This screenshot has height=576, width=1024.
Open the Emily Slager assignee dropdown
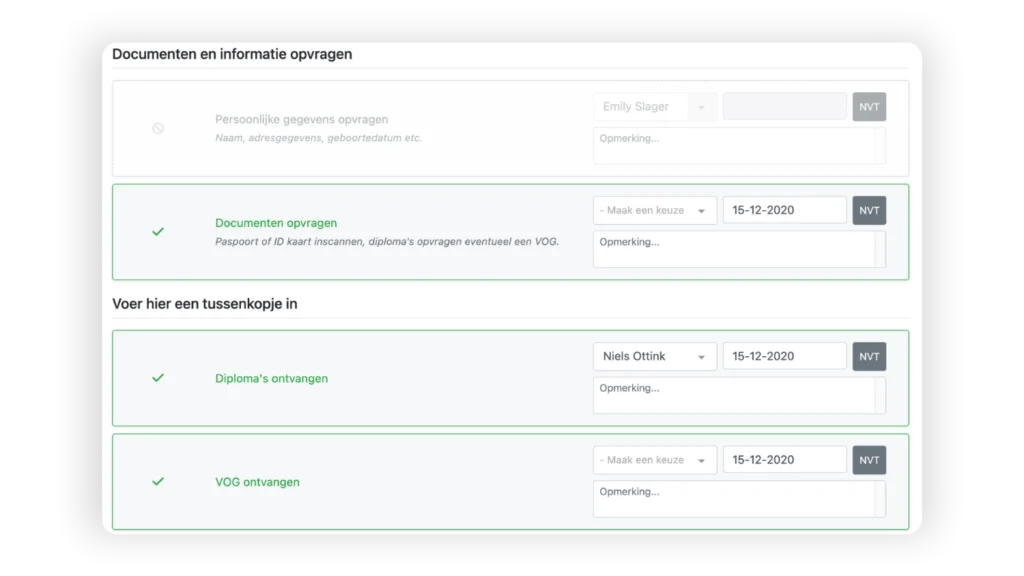tap(654, 107)
